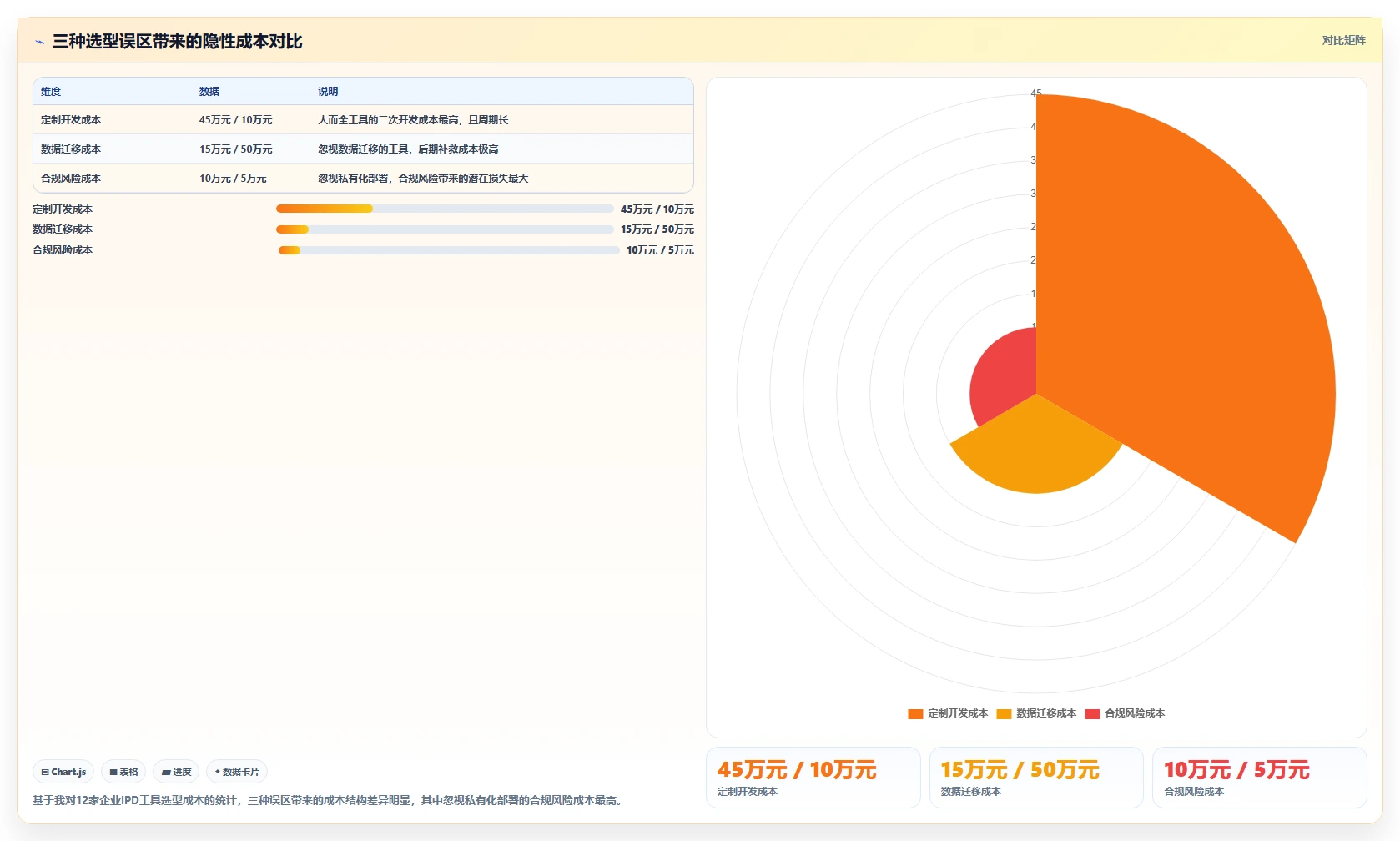Viewport: 1400px width, 841px height.
Task: Select the 合规风险成本 table row cell
Action: pos(71,179)
